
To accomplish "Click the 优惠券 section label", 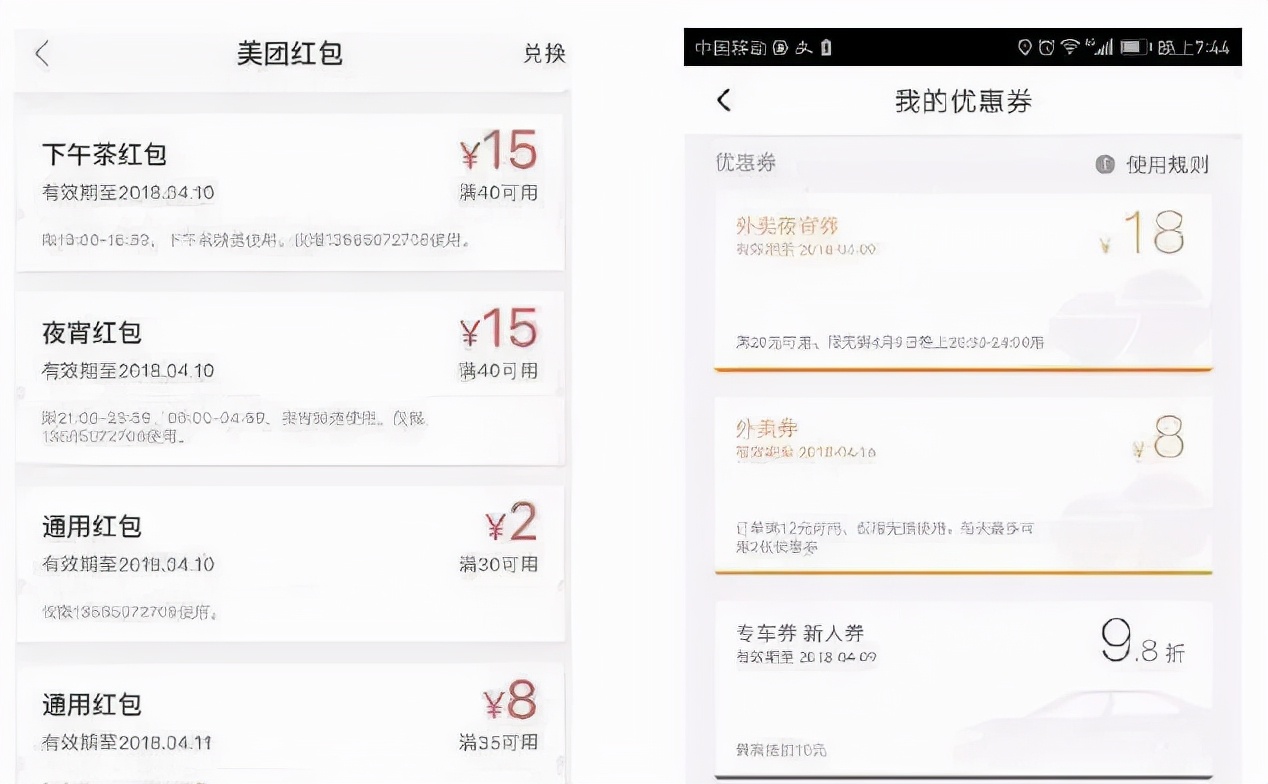I will click(746, 163).
